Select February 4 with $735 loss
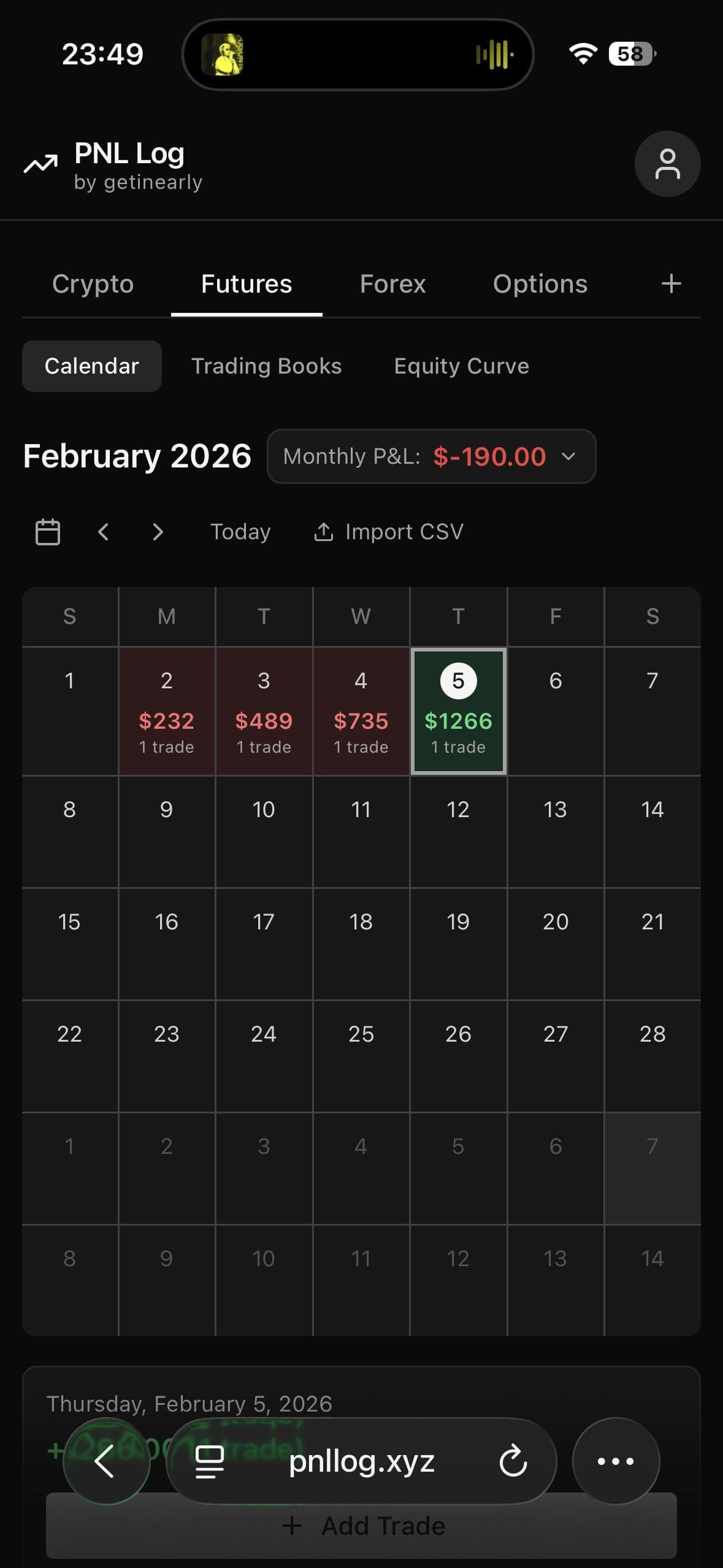Screen dimensions: 723x1568 (361, 712)
